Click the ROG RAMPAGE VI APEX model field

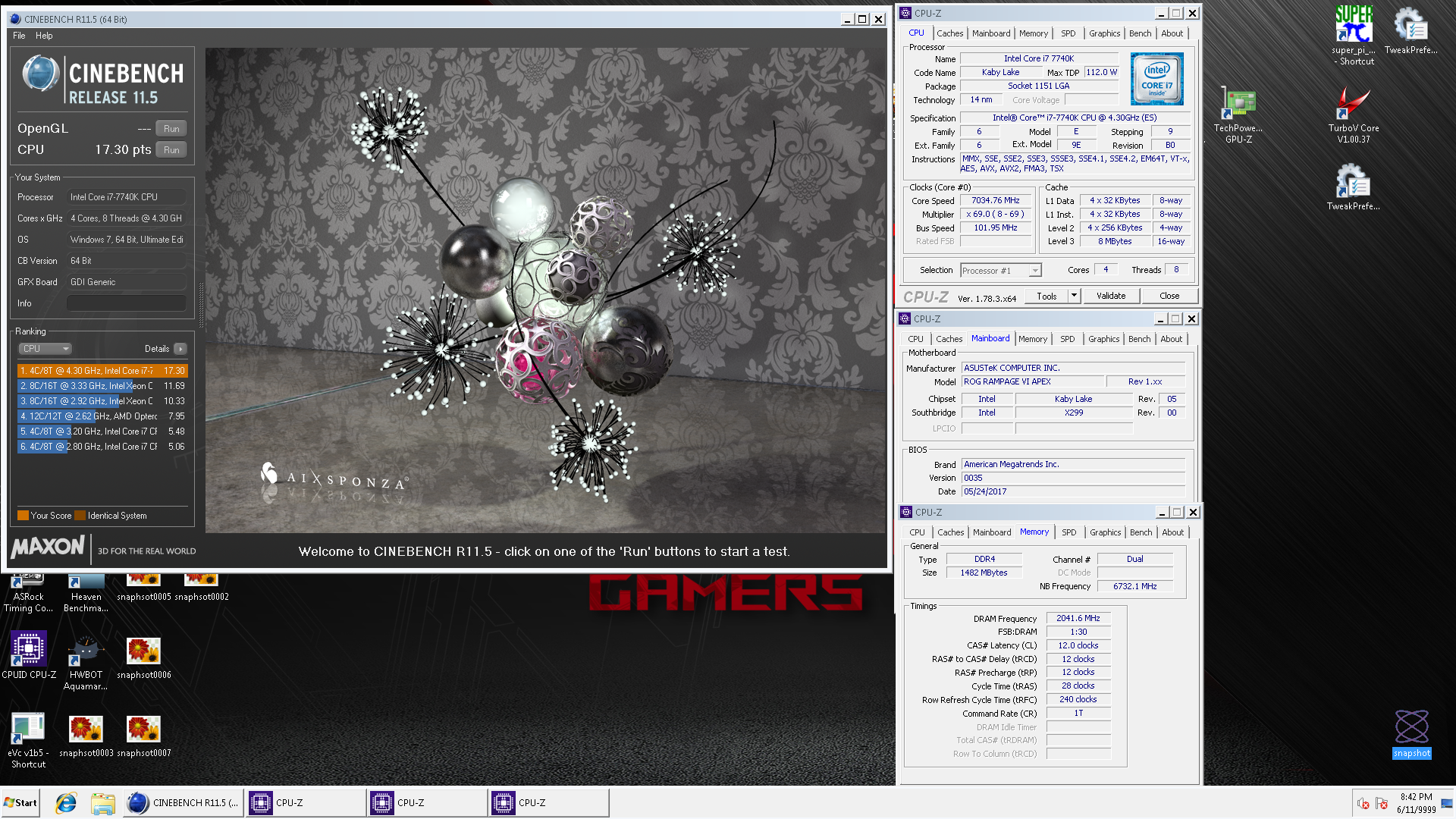pyautogui.click(x=1032, y=382)
